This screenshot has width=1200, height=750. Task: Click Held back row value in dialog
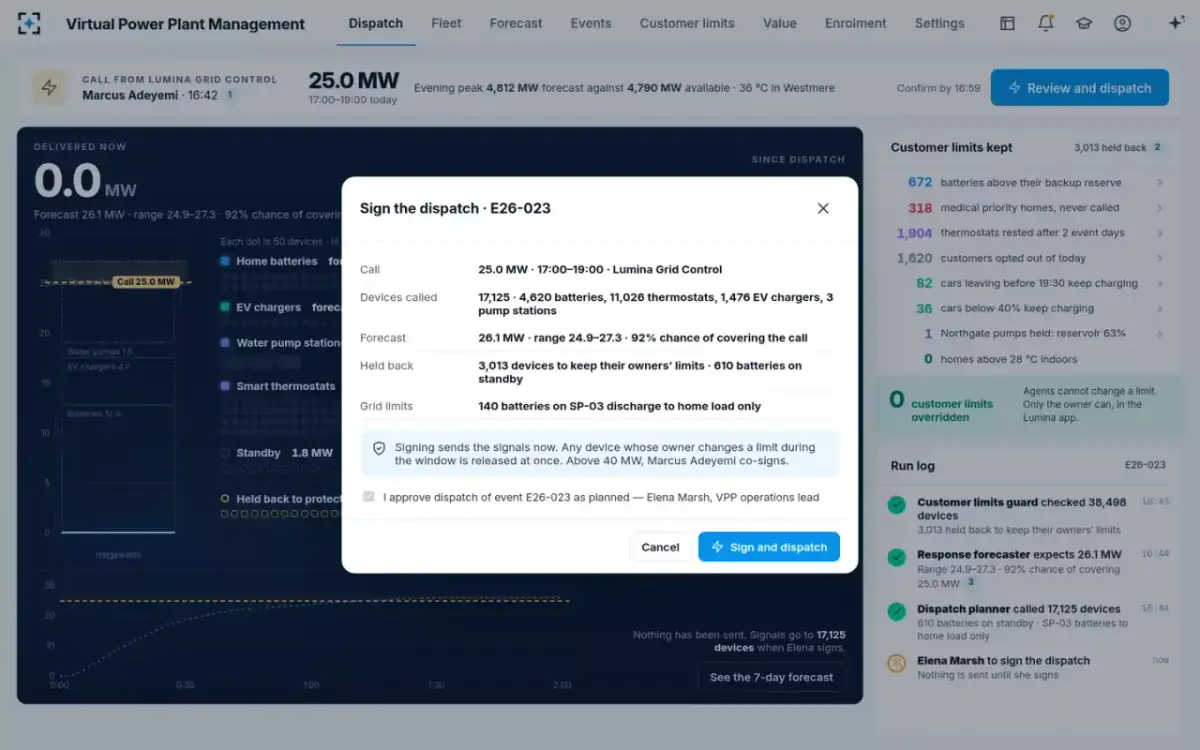640,372
